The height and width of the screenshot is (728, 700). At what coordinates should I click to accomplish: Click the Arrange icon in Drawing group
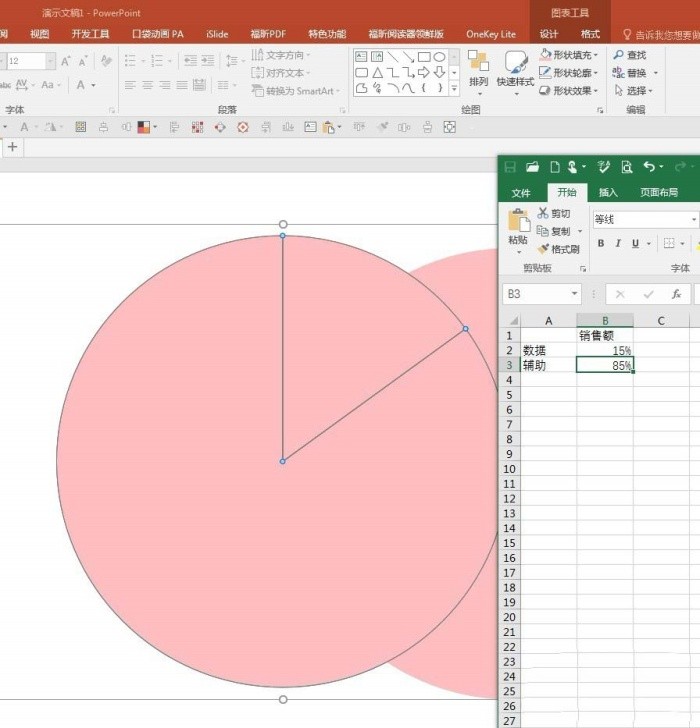coord(478,62)
